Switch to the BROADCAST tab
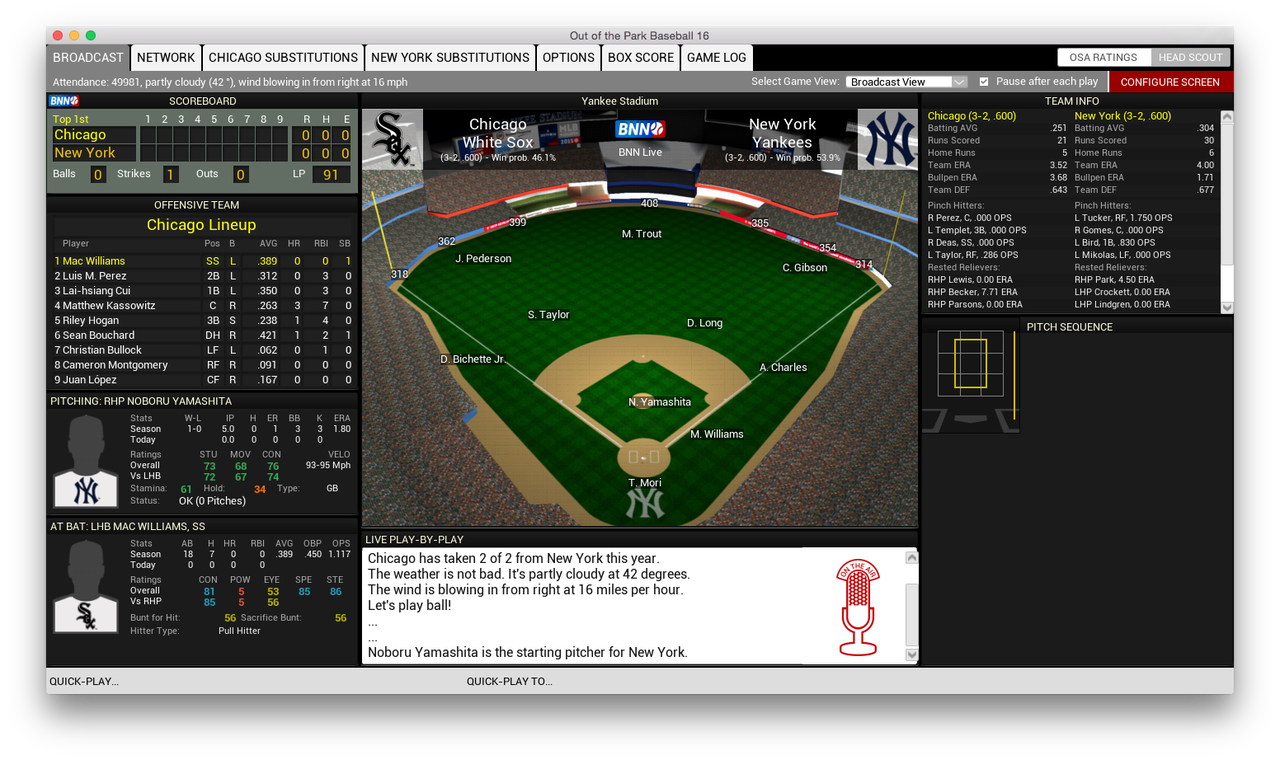This screenshot has width=1280, height=760. (x=88, y=58)
